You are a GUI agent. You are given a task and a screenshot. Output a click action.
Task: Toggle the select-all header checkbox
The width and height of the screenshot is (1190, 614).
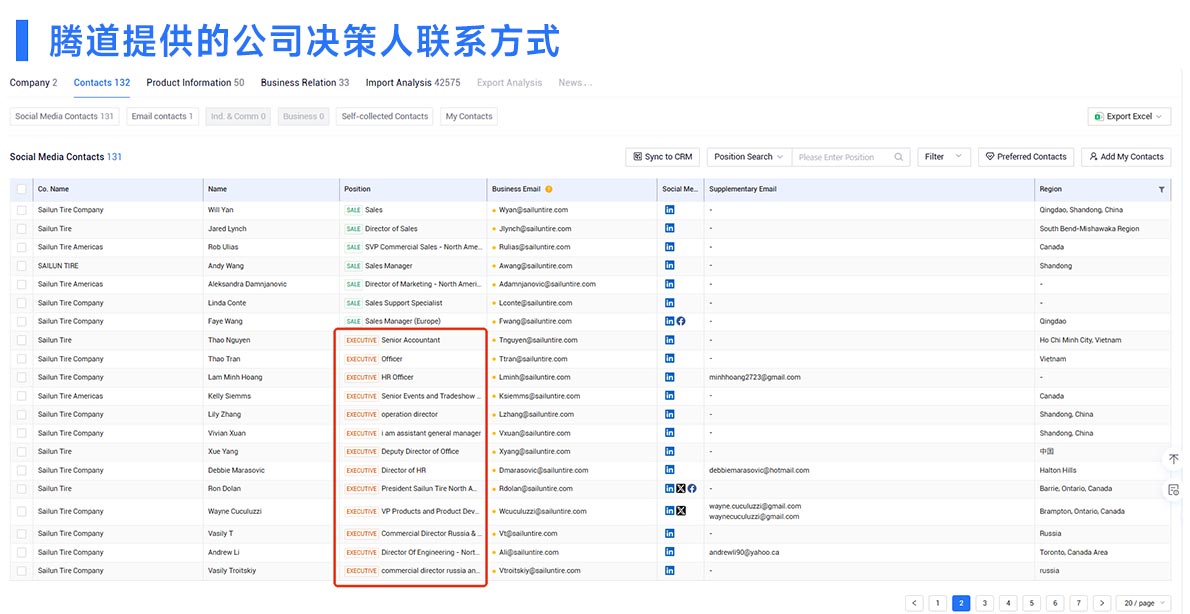click(x=21, y=190)
